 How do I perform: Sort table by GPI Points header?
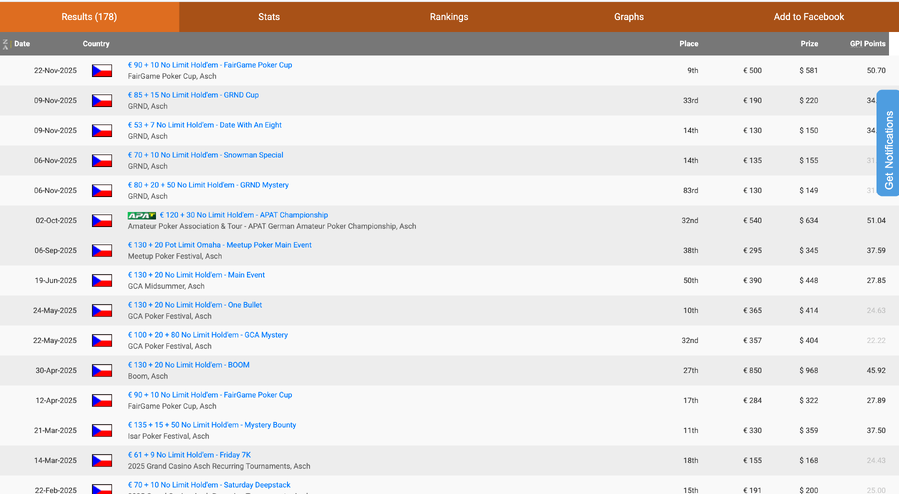(x=867, y=44)
